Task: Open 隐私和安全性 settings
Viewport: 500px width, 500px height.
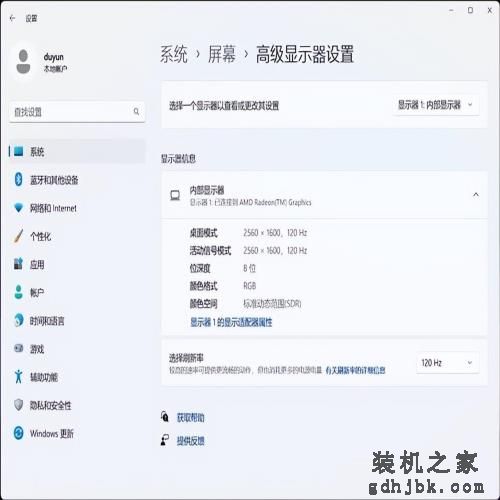Action: (77, 405)
